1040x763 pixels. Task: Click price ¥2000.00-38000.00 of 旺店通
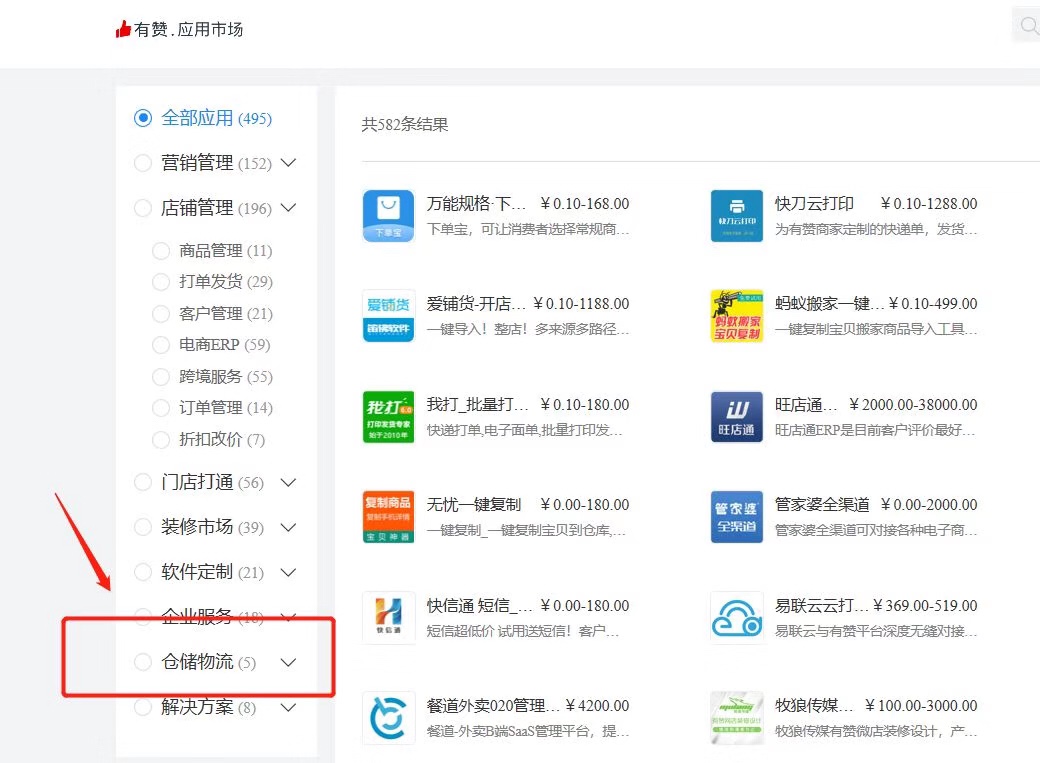(913, 404)
